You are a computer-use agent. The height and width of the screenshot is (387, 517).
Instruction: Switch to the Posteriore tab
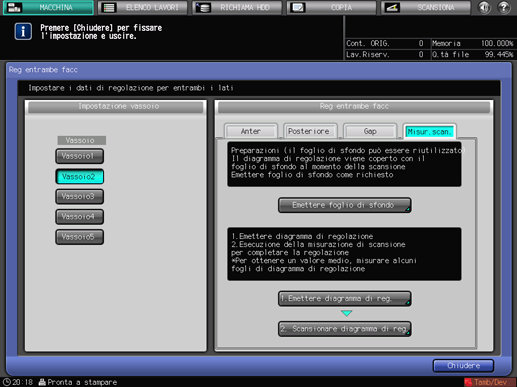click(309, 131)
